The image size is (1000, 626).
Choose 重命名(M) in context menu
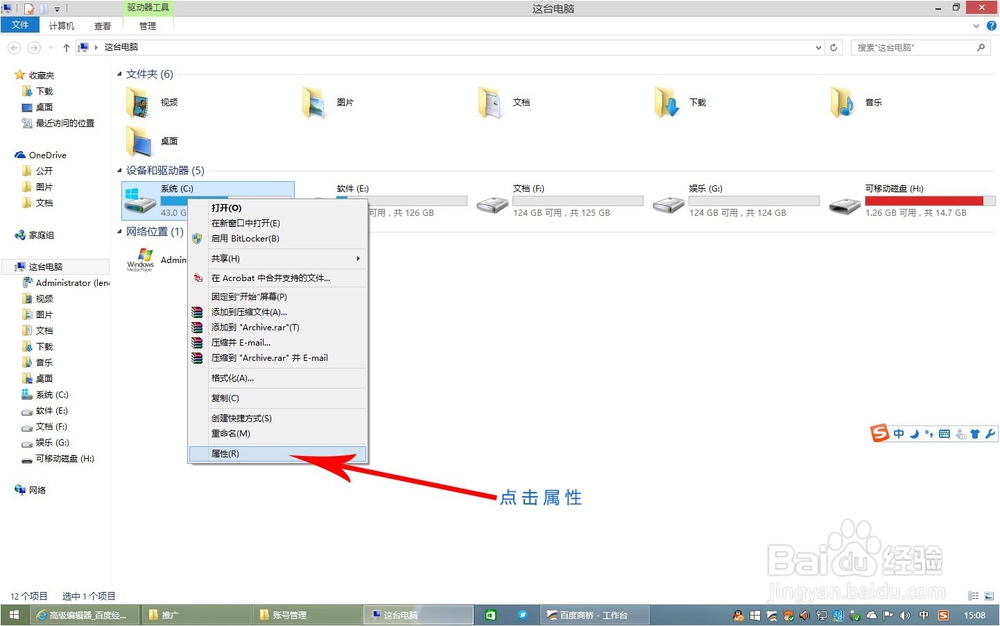coord(278,433)
